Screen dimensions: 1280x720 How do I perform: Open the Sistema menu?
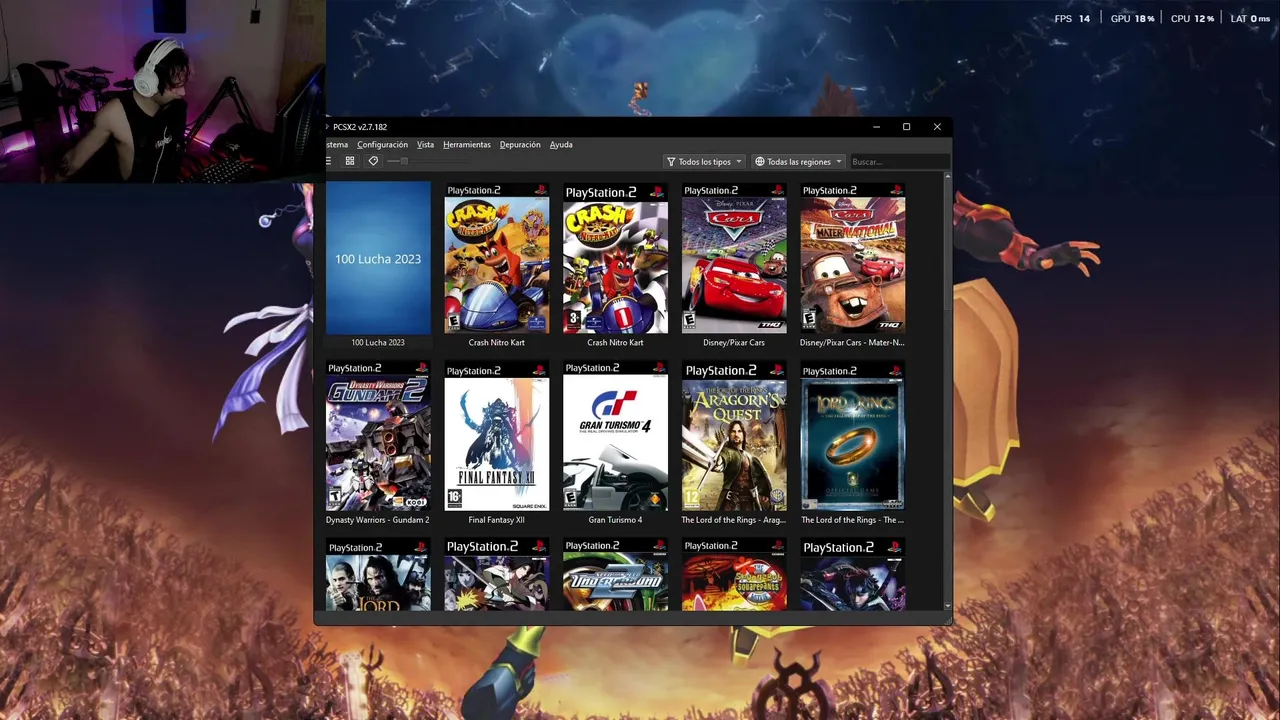click(337, 144)
